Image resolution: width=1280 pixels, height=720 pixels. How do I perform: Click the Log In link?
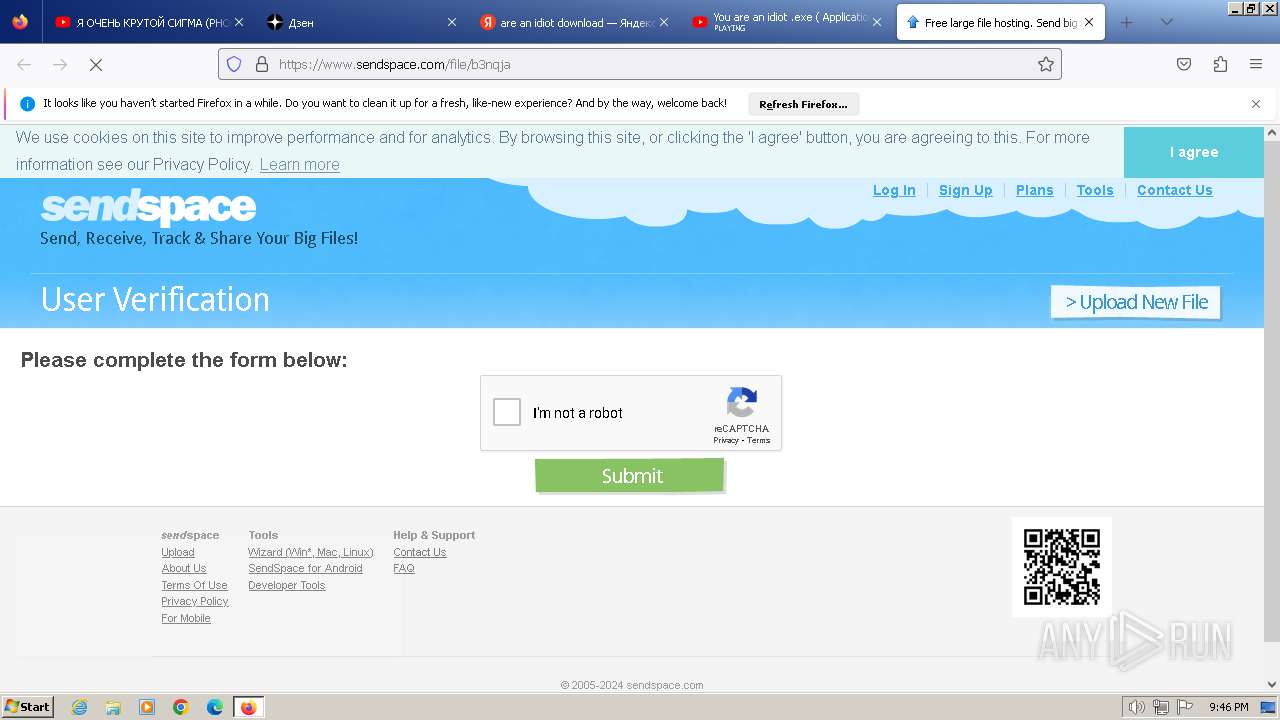[x=894, y=190]
